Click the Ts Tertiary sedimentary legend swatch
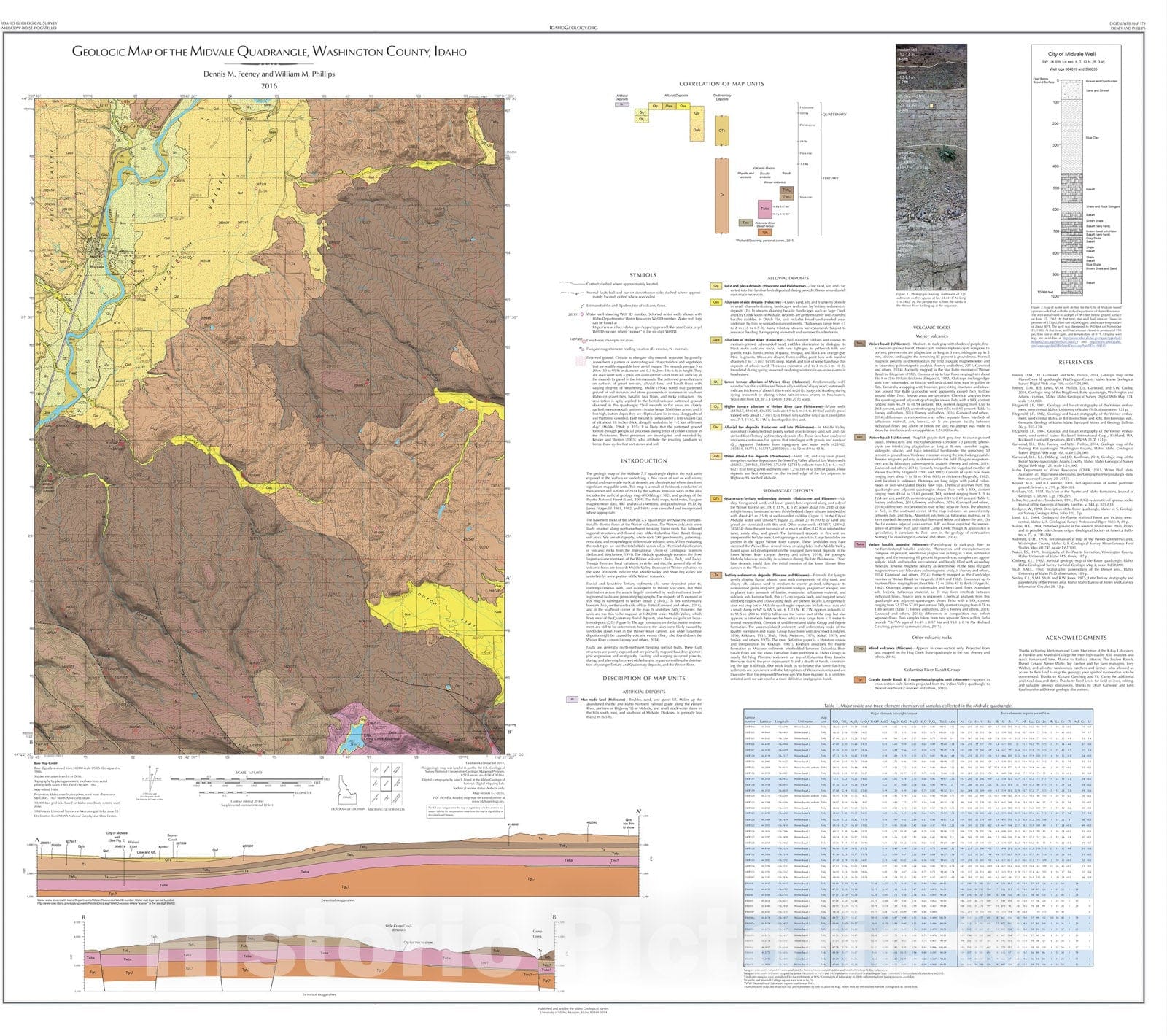Image resolution: width=1167 pixels, height=1036 pixels. click(716, 576)
